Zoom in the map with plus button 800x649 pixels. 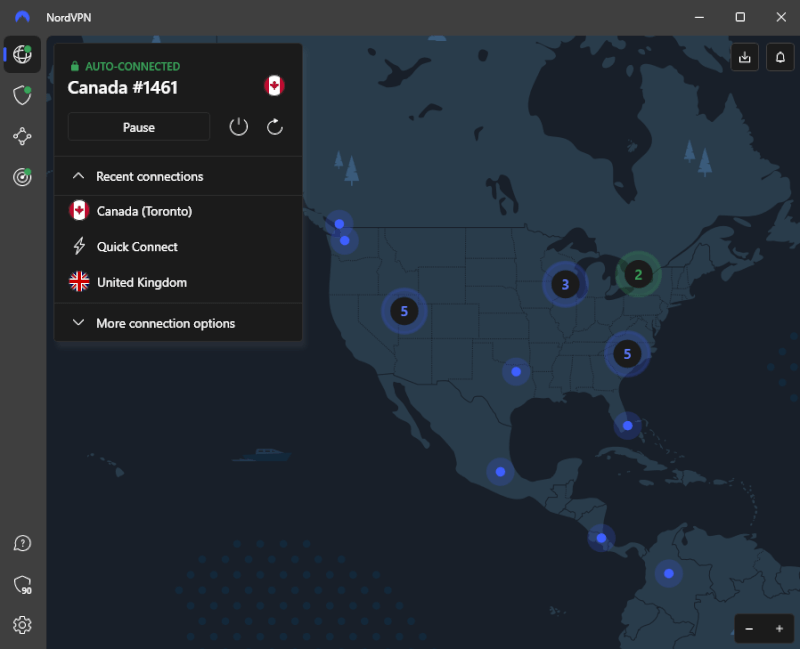[779, 629]
